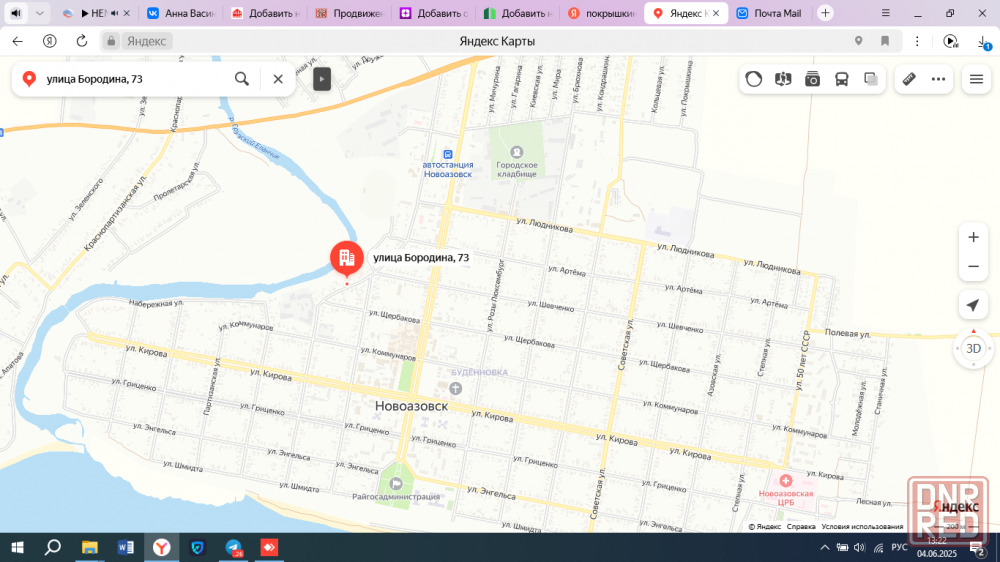
Task: Open Telegram from the taskbar
Action: [233, 547]
